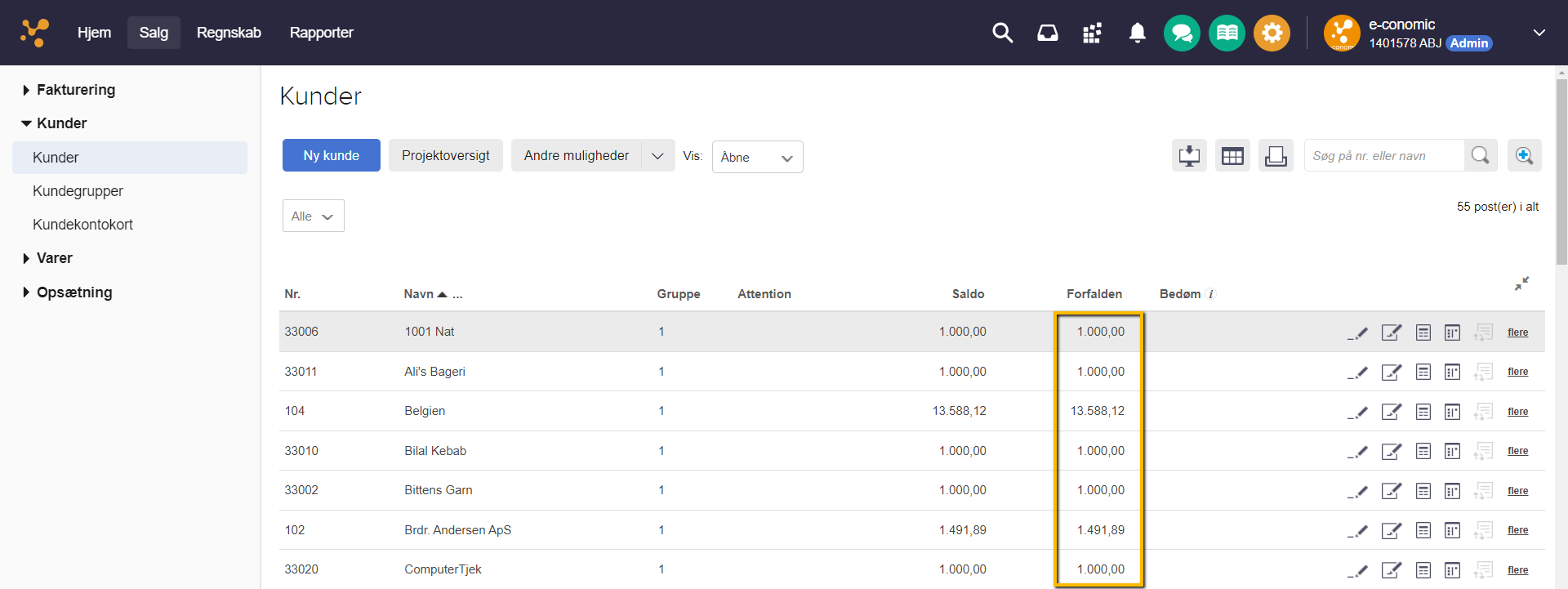
Task: Open the inbox tray icon
Action: (x=1047, y=33)
